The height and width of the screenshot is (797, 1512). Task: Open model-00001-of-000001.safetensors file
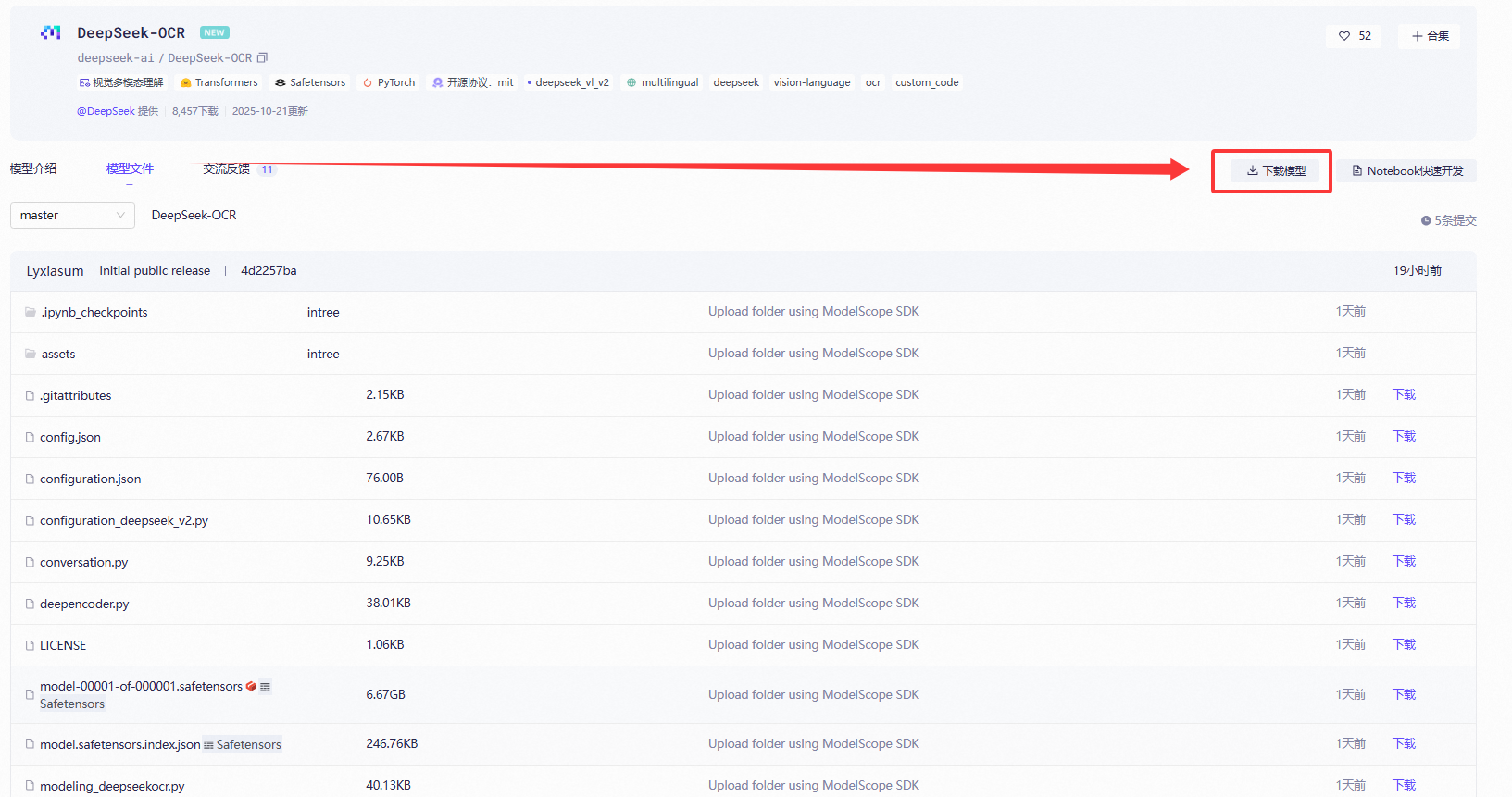141,686
